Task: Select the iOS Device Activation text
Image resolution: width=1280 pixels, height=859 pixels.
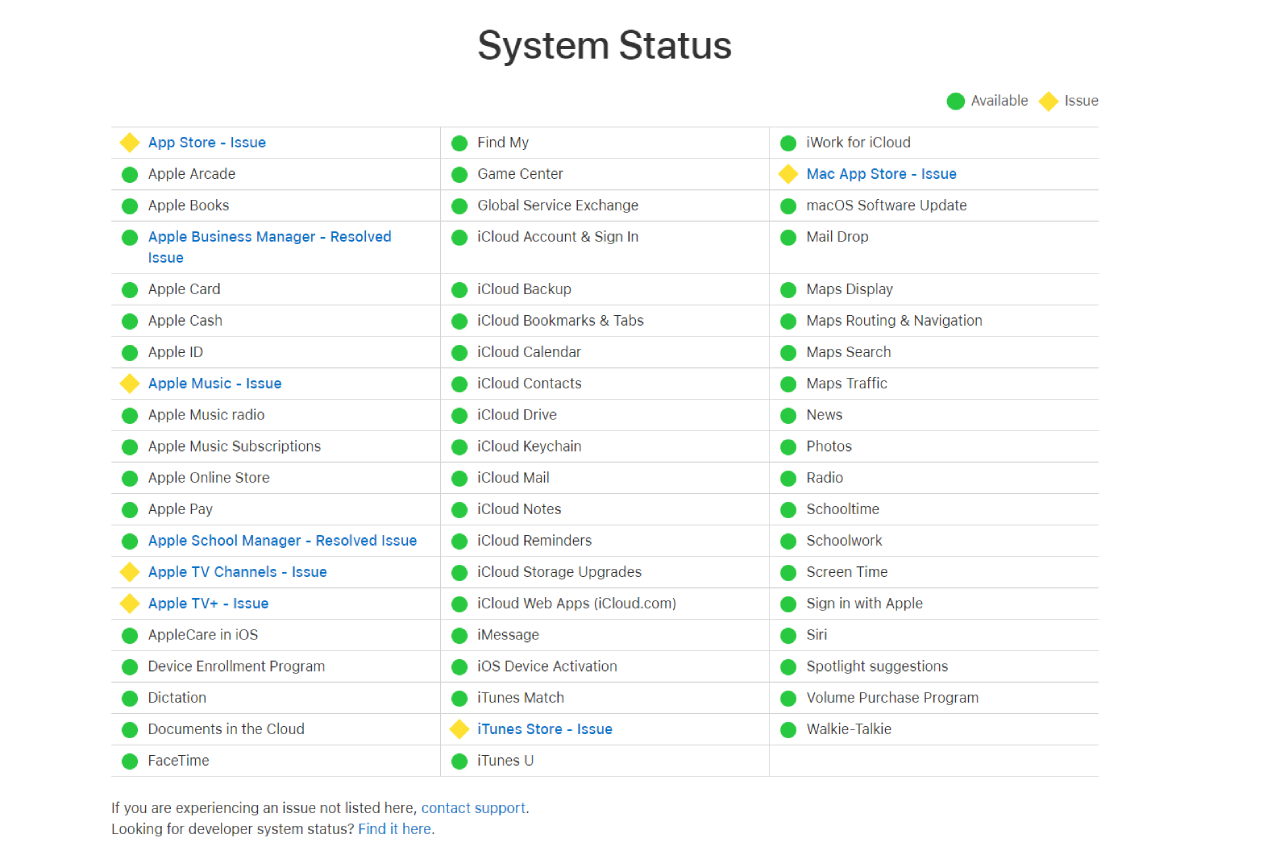Action: [x=548, y=666]
